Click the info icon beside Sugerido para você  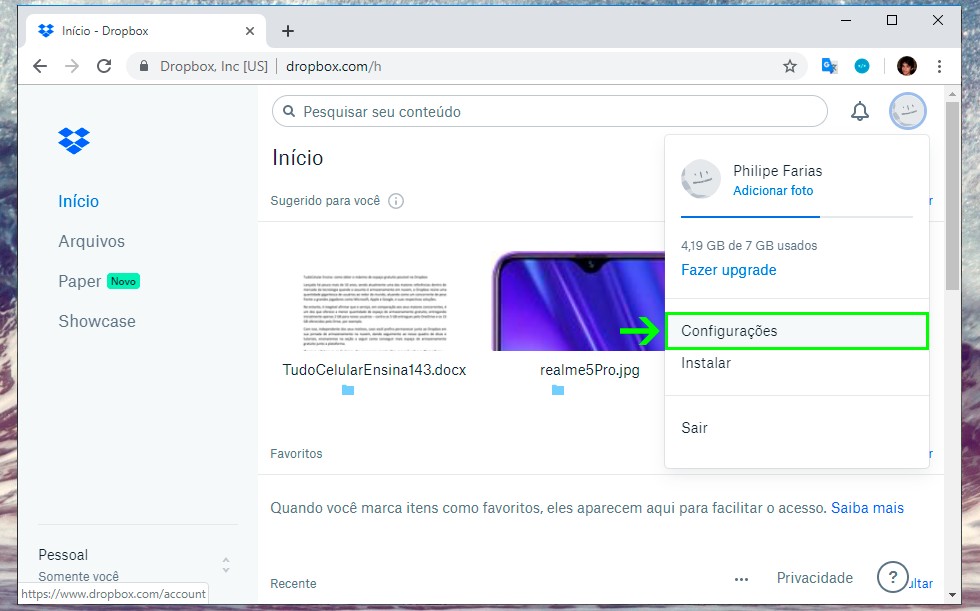point(396,201)
